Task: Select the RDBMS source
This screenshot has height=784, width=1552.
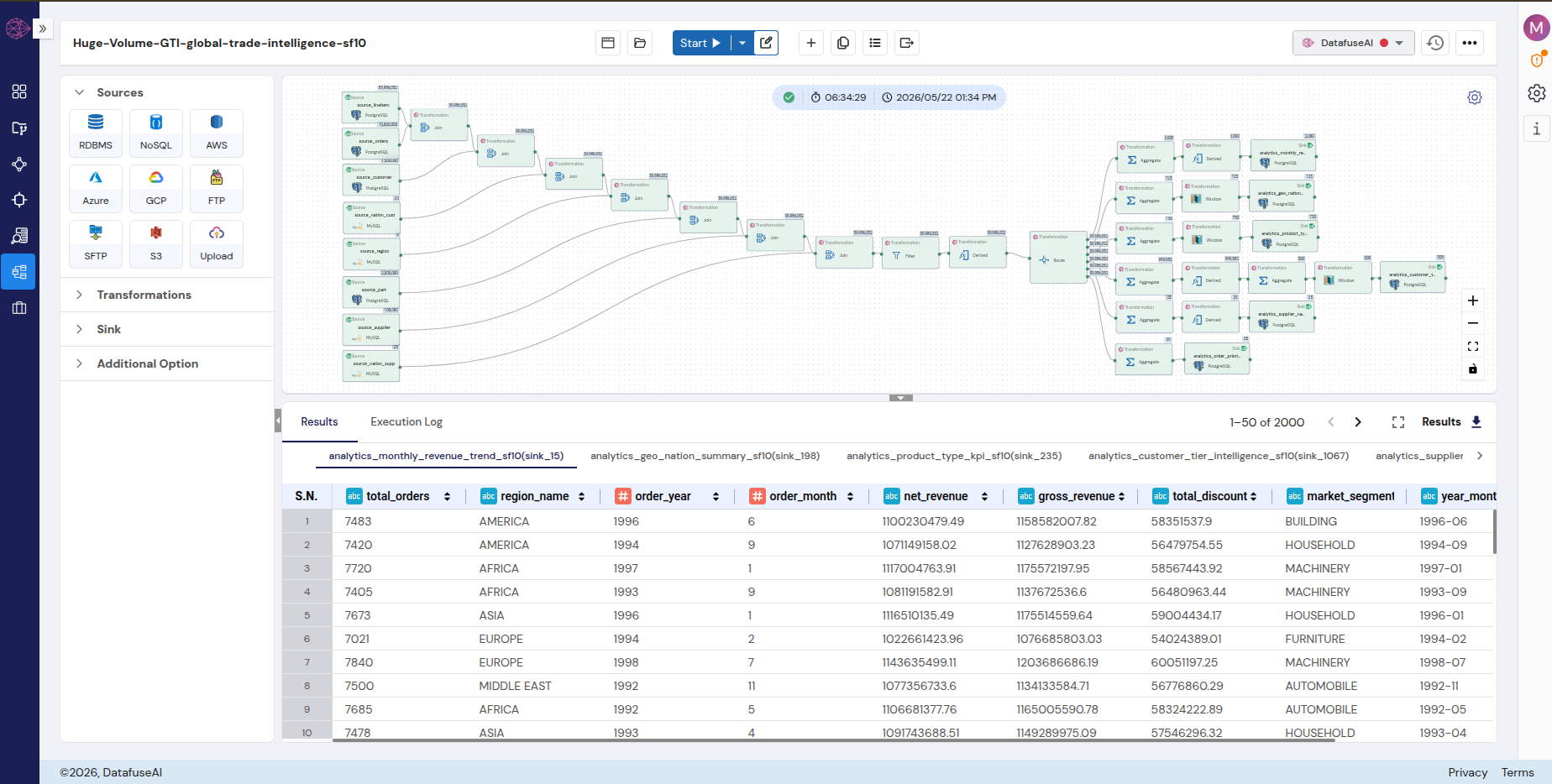Action: [96, 133]
